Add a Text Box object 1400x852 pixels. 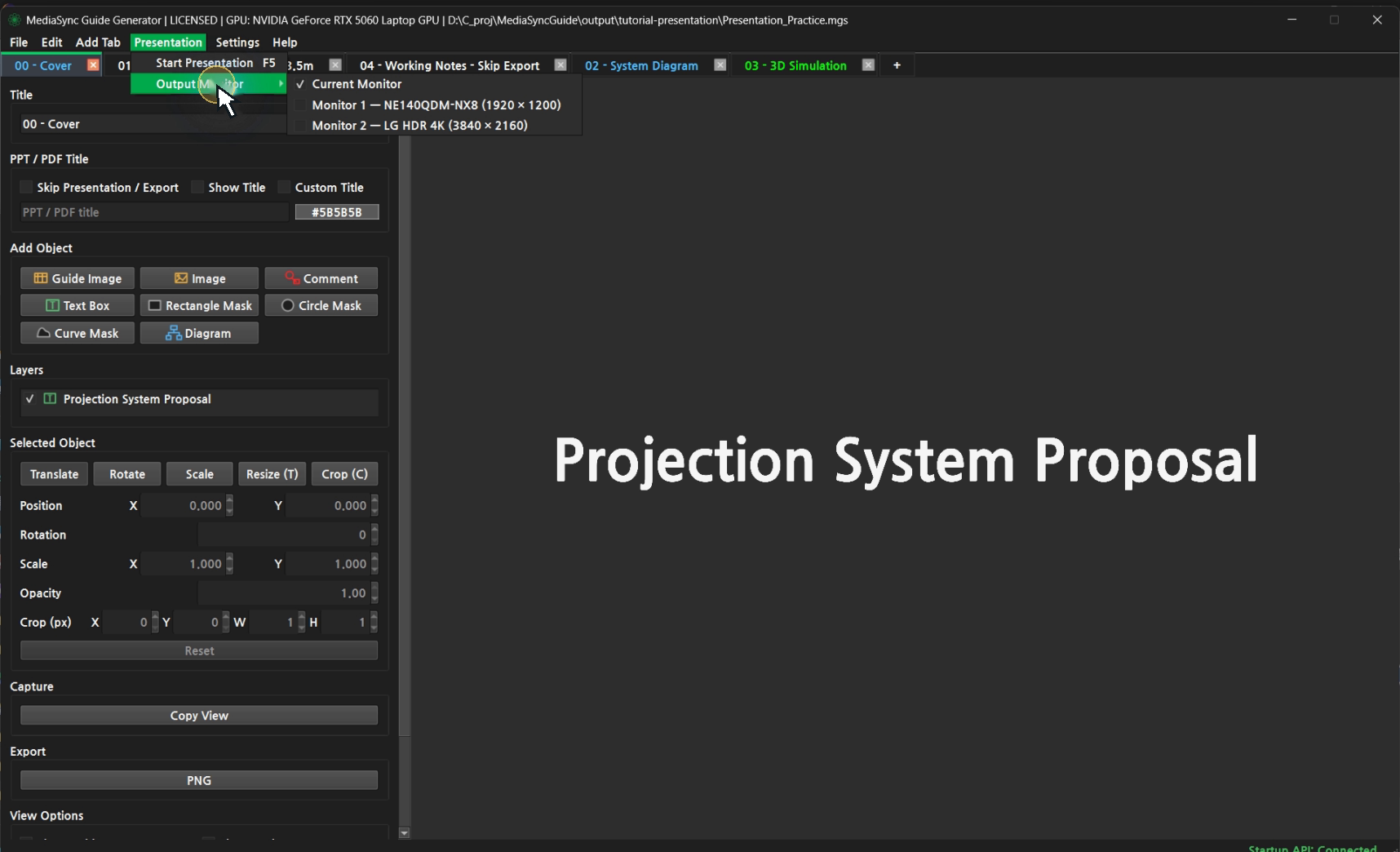coord(78,305)
